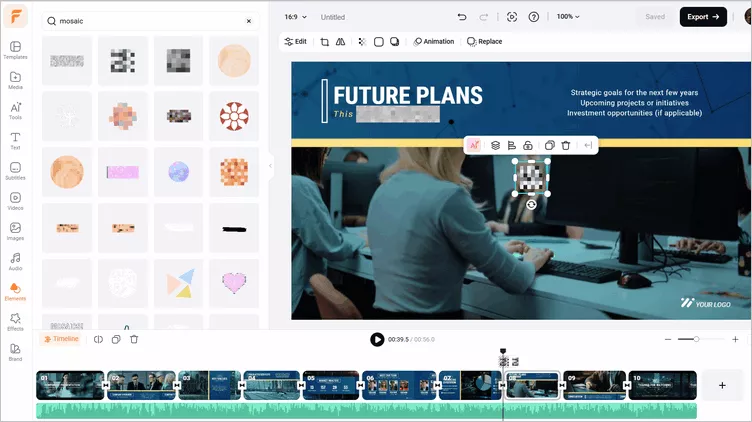Open the layers icon in floating toolbar

pyautogui.click(x=495, y=146)
